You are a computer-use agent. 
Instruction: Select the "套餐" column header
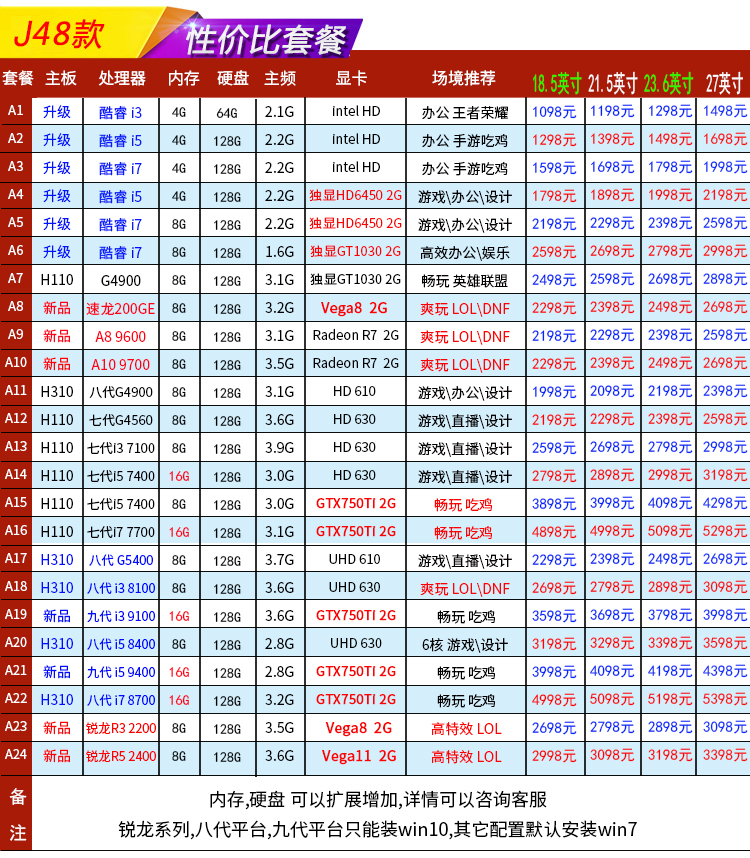18,78
